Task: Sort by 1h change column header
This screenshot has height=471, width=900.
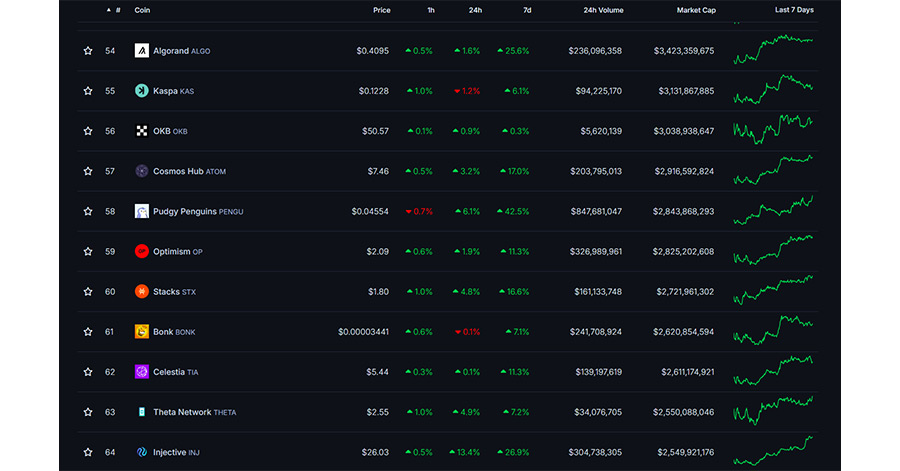Action: [431, 10]
